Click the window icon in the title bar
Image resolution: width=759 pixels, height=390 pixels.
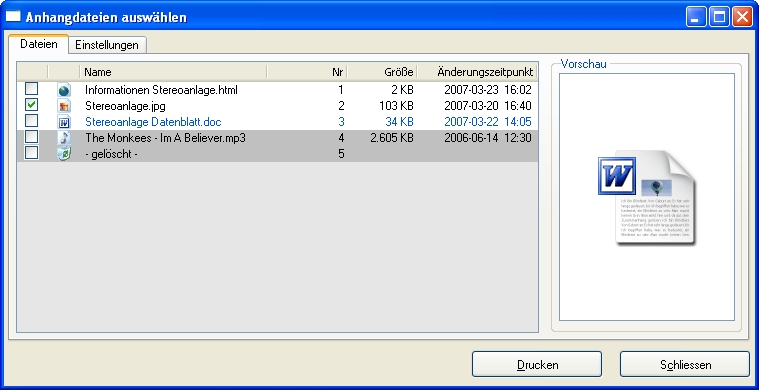[x=13, y=17]
